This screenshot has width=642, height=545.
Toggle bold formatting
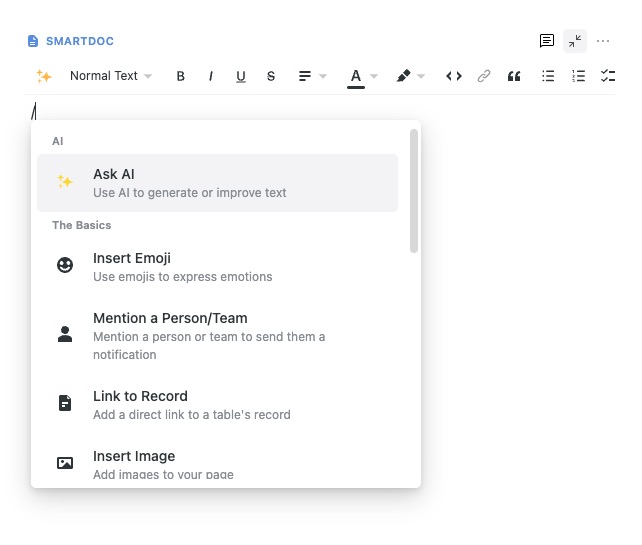(181, 76)
